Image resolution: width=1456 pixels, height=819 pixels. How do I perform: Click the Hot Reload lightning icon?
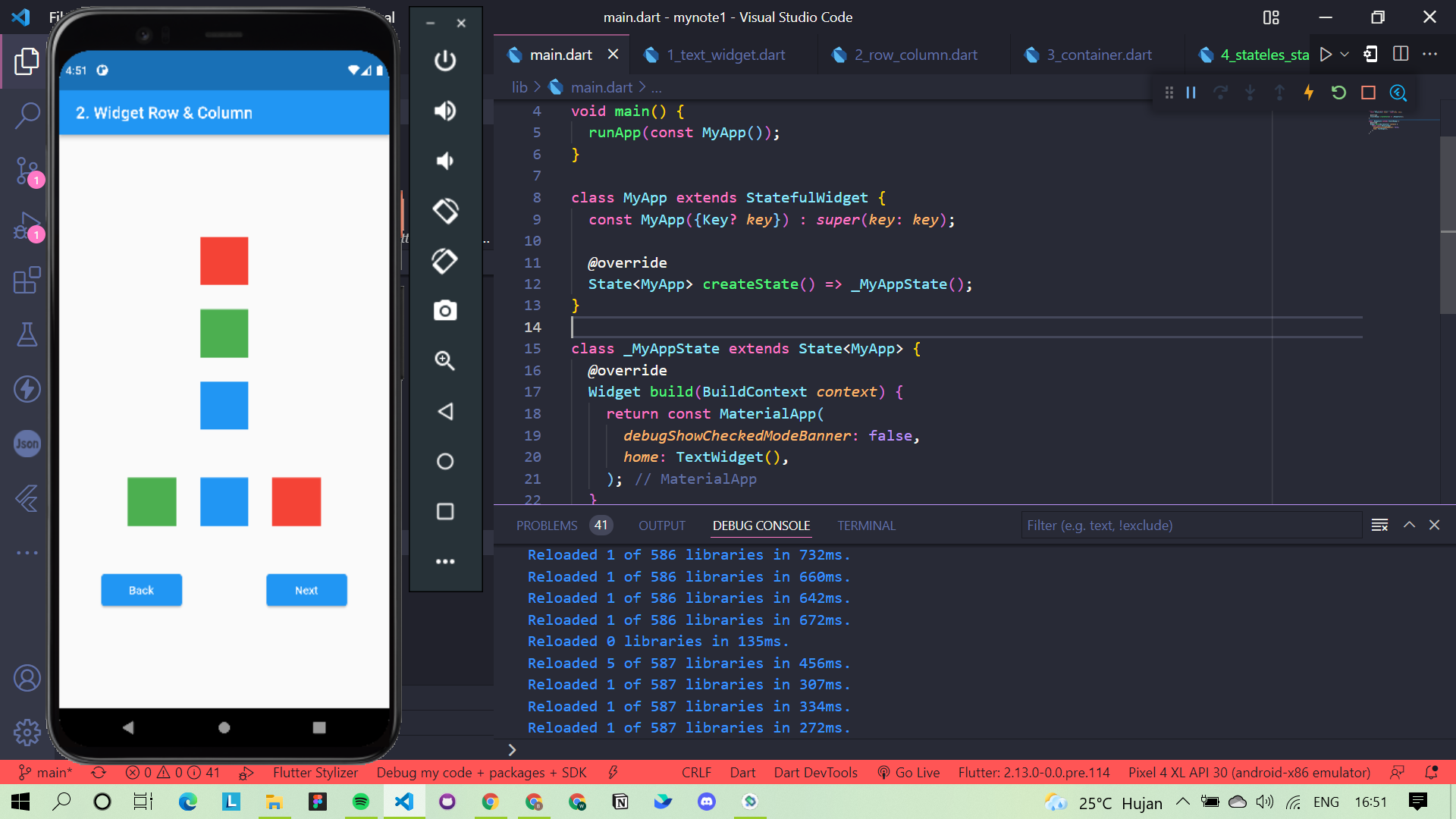tap(1309, 93)
